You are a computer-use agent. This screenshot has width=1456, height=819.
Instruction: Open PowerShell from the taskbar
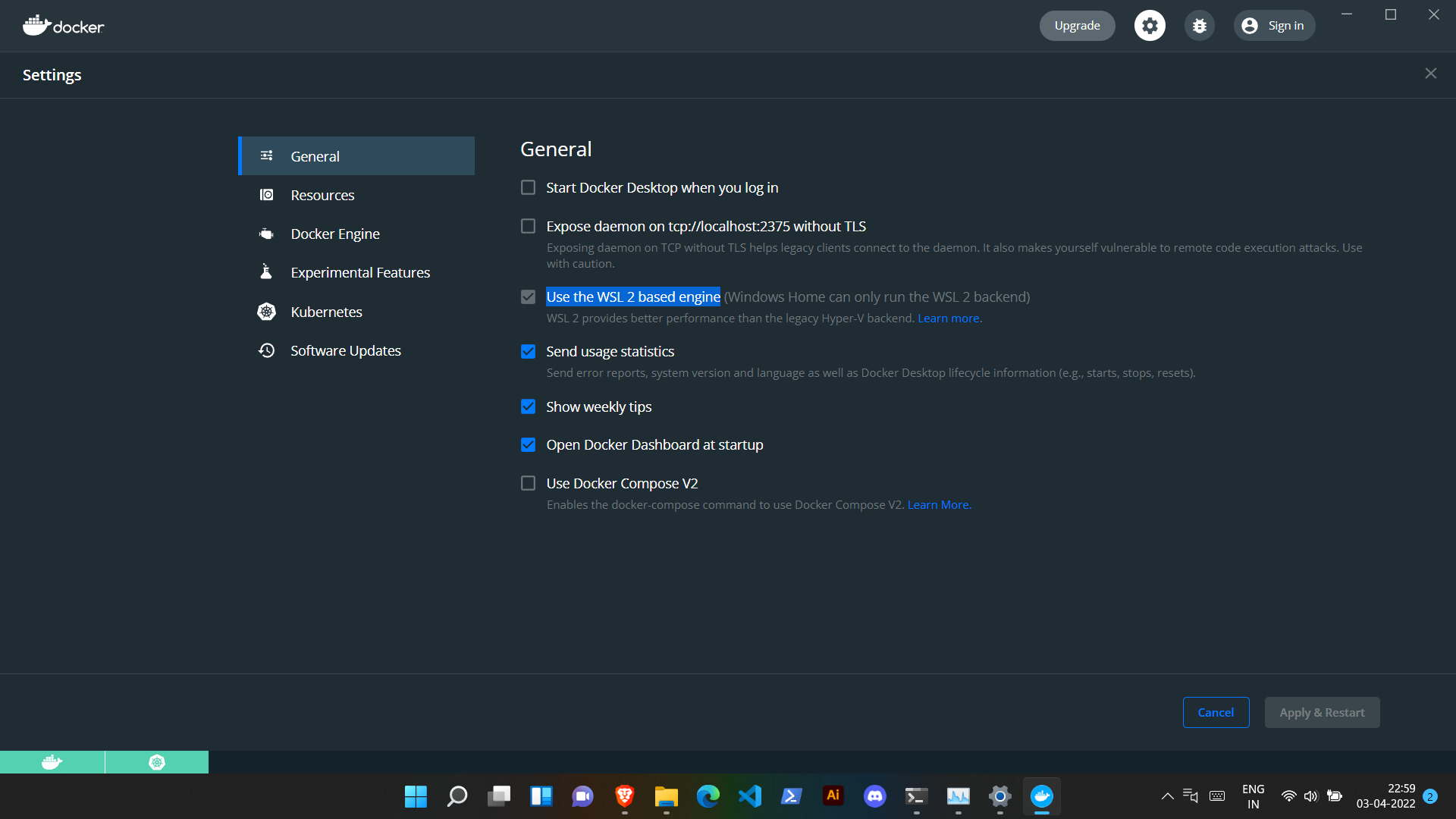pyautogui.click(x=791, y=796)
